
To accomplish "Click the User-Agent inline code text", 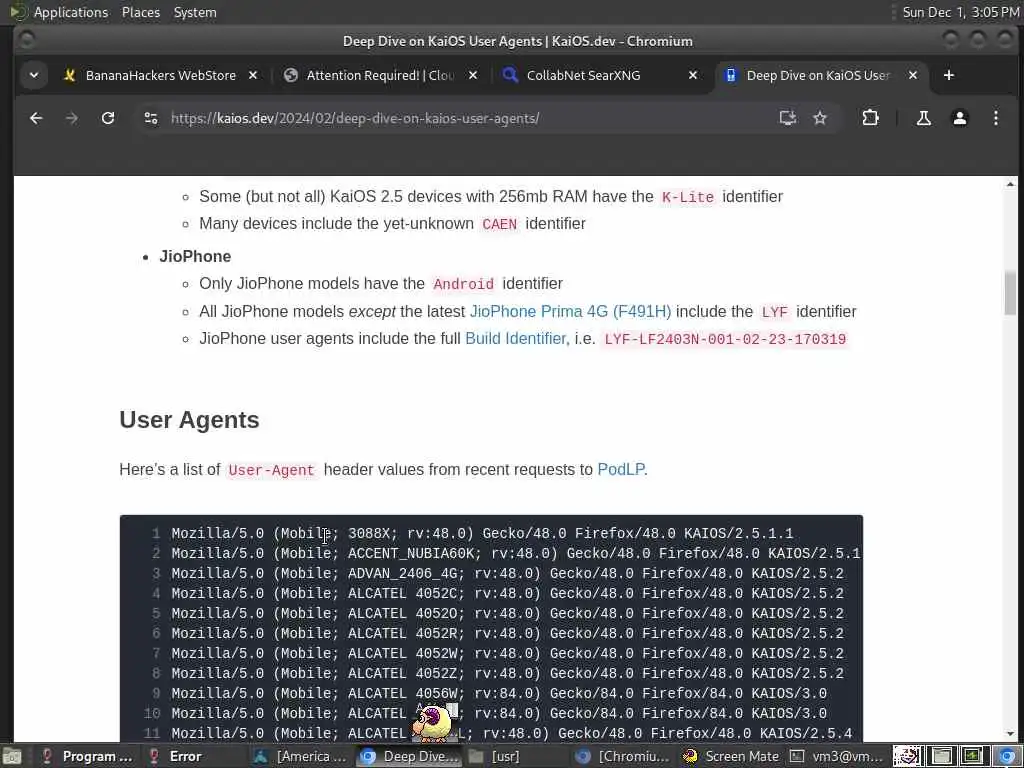I will coord(271,470).
